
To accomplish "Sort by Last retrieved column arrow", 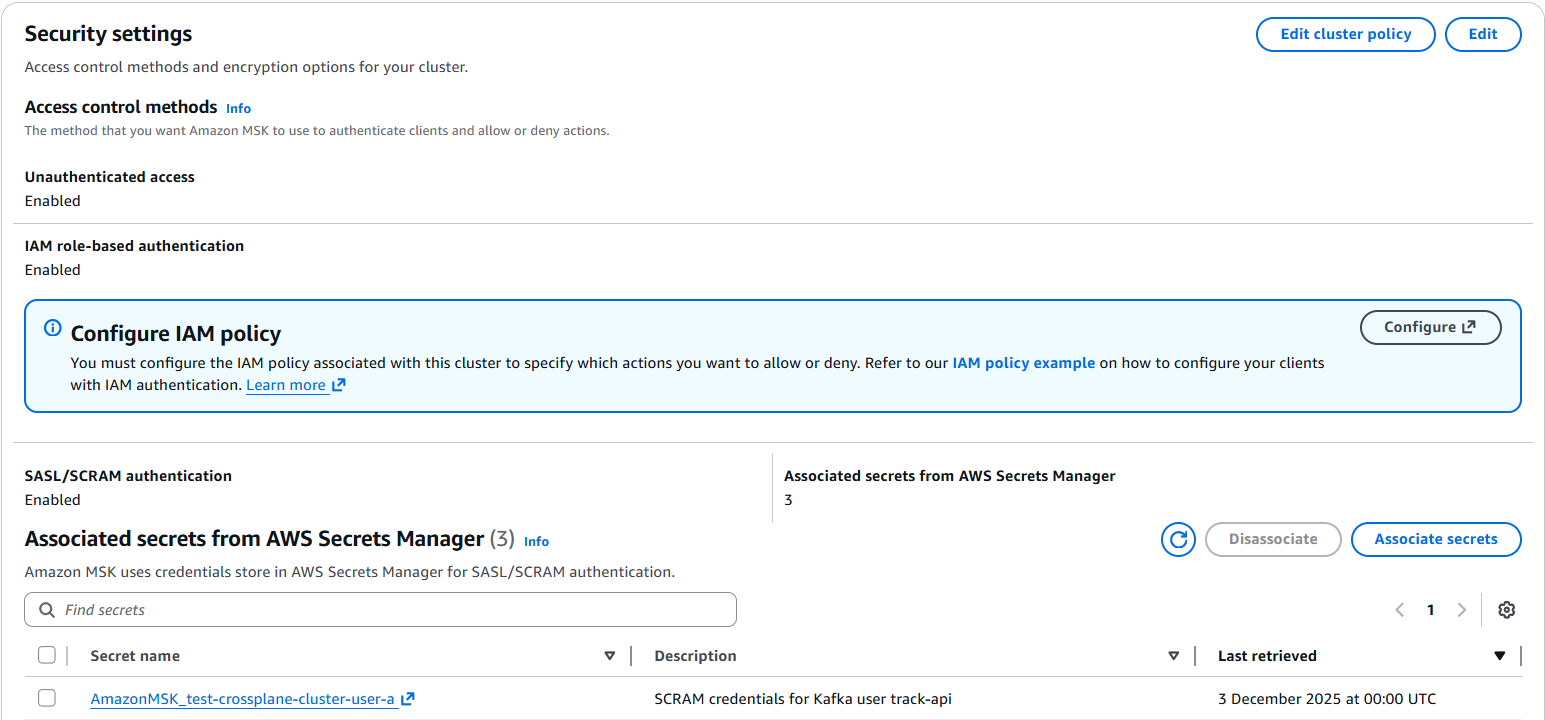I will click(x=1499, y=656).
